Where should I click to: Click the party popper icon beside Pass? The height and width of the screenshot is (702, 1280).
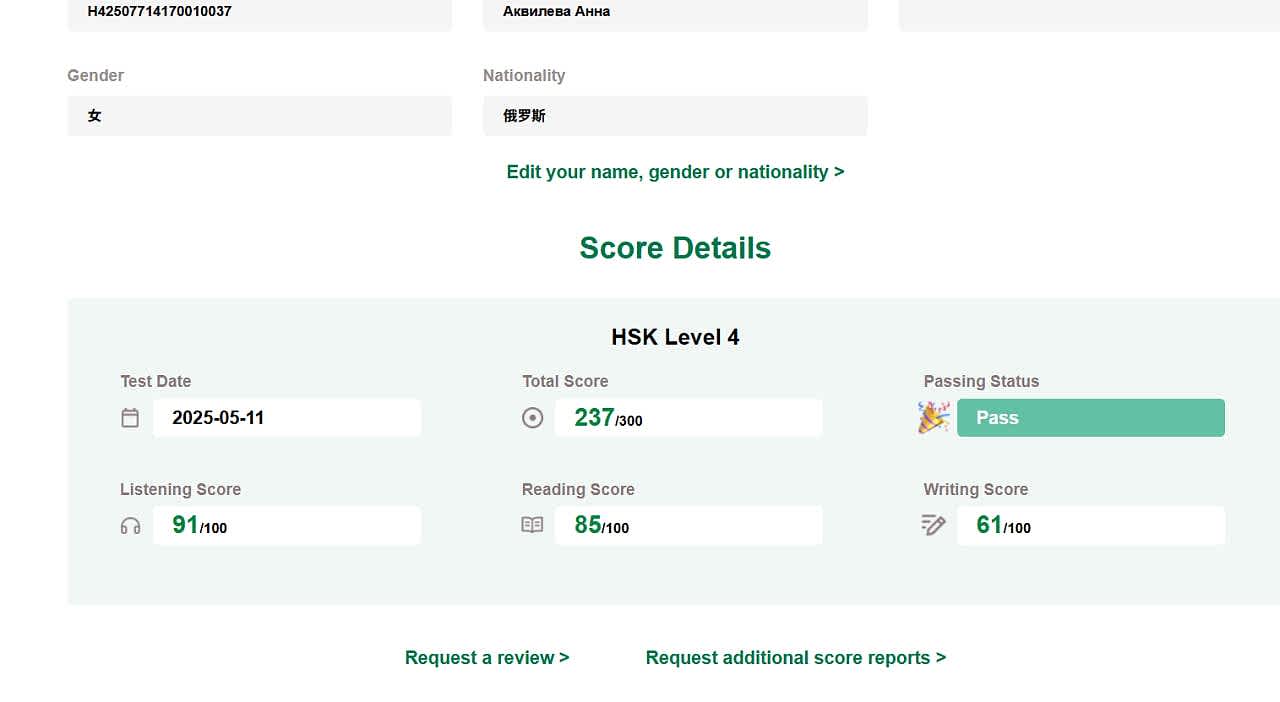click(x=934, y=417)
